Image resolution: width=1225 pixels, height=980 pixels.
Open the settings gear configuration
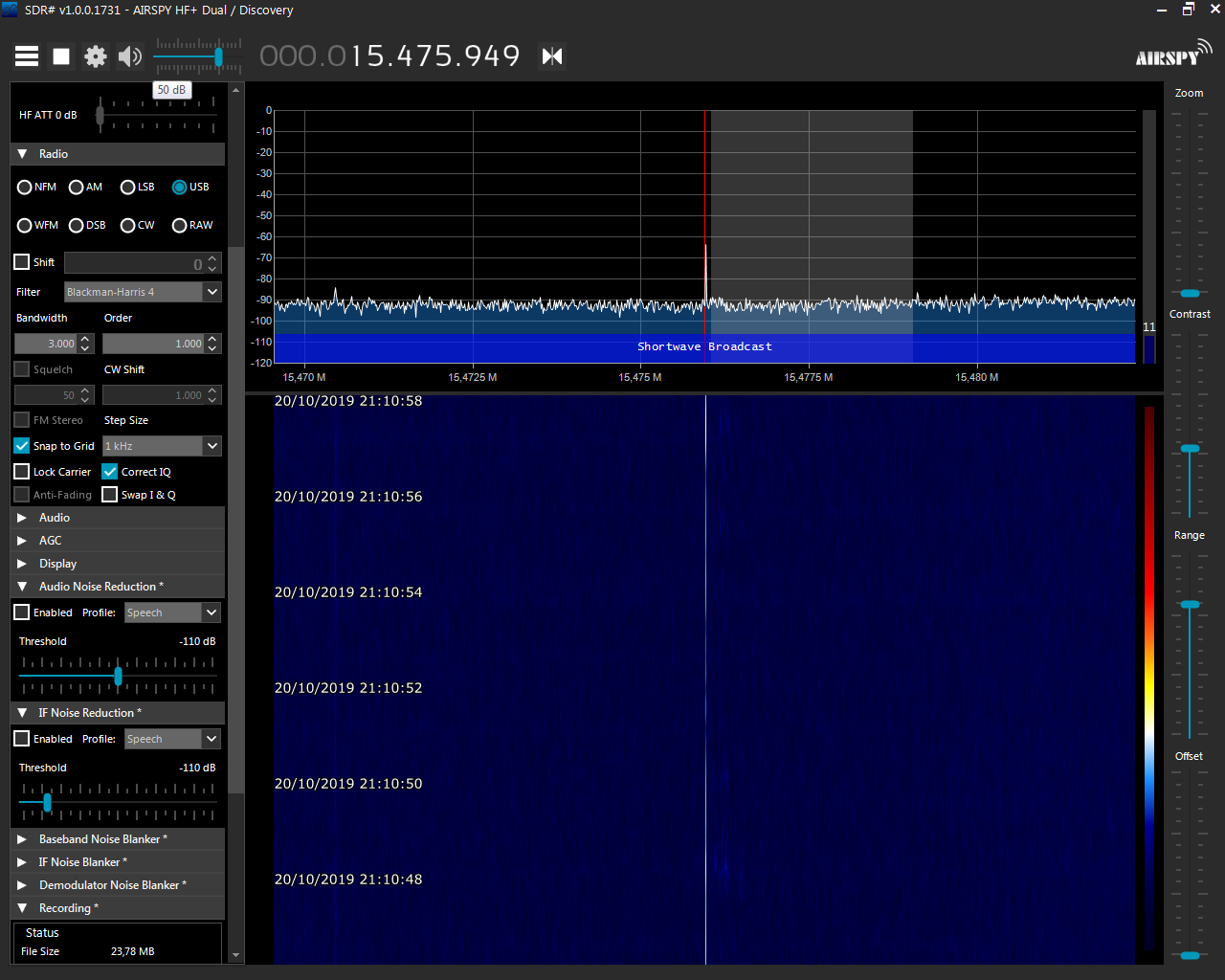point(96,56)
